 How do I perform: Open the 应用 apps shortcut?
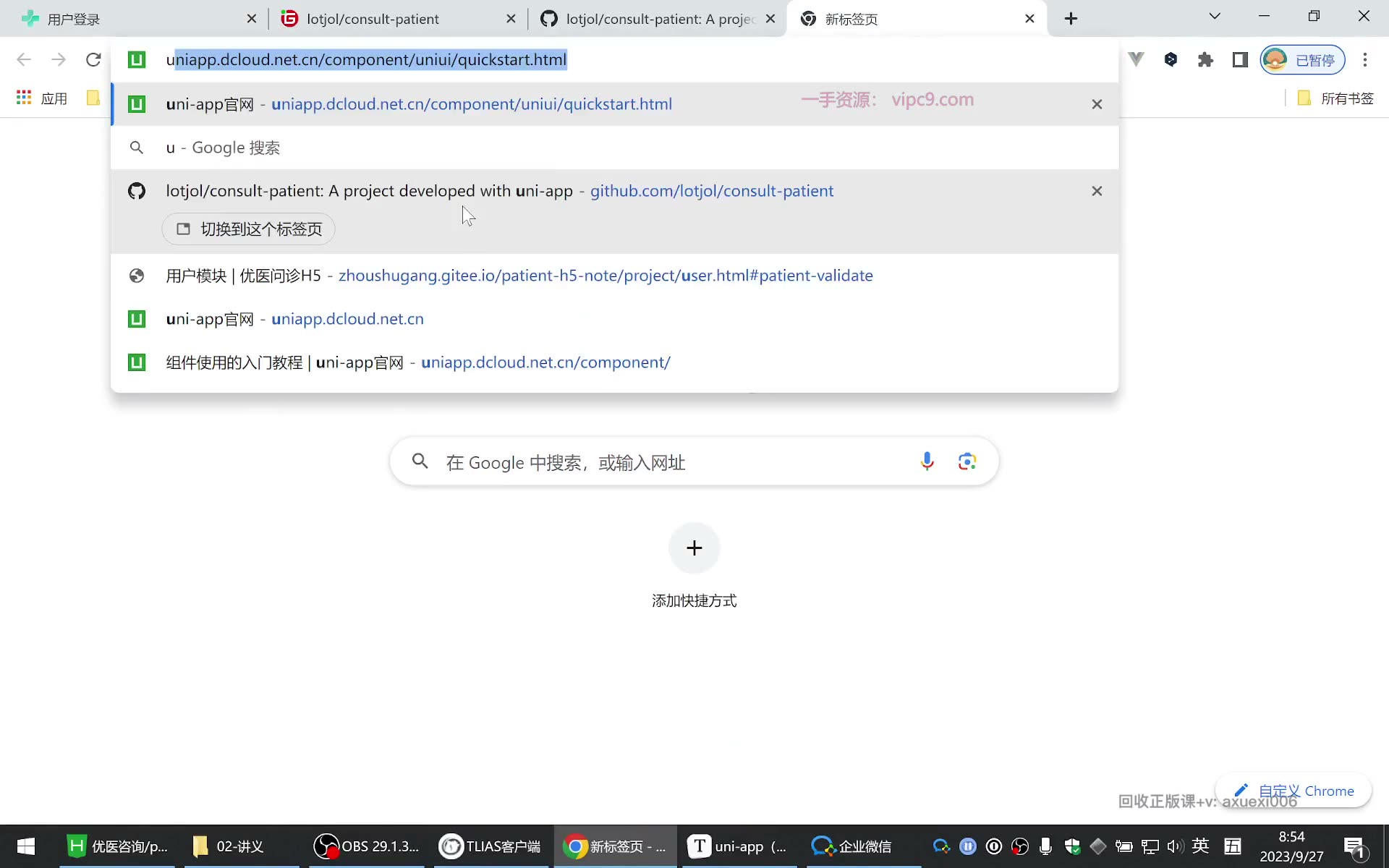(x=42, y=98)
